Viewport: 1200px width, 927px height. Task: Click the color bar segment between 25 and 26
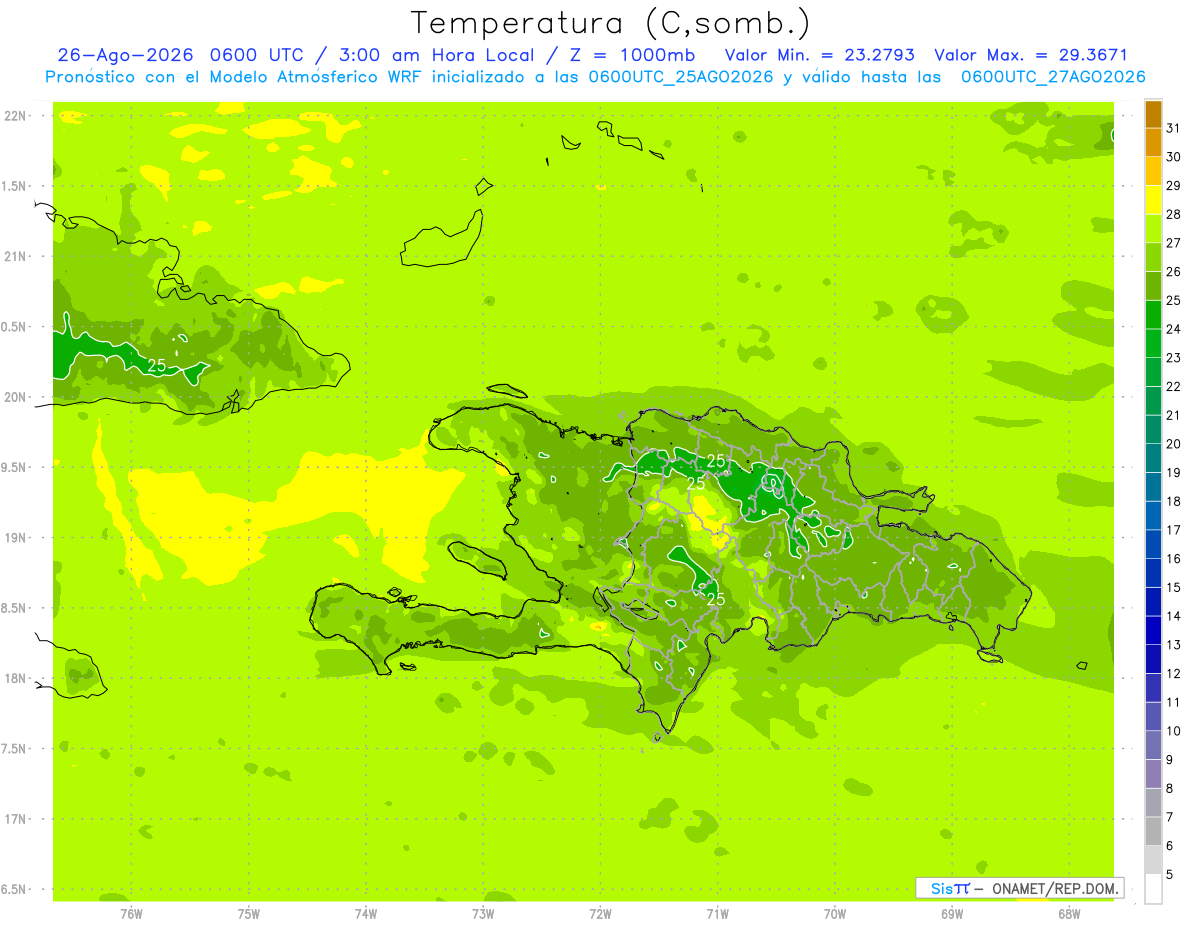point(1153,286)
